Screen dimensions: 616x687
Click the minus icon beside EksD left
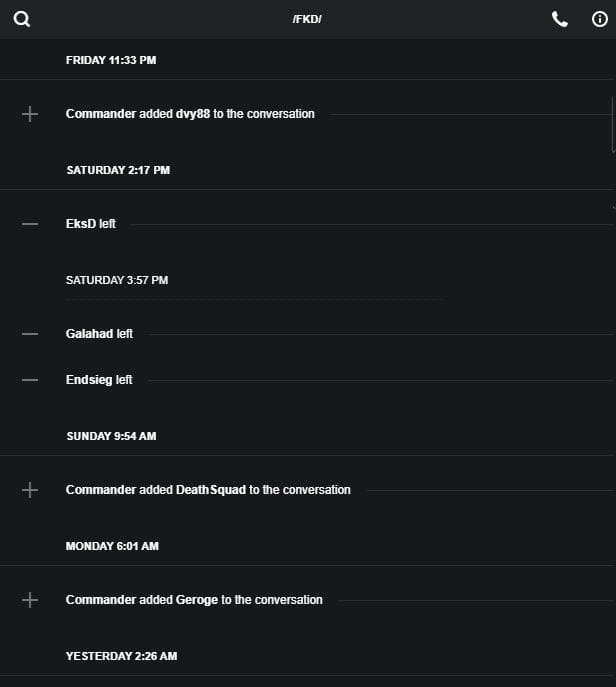(x=30, y=224)
